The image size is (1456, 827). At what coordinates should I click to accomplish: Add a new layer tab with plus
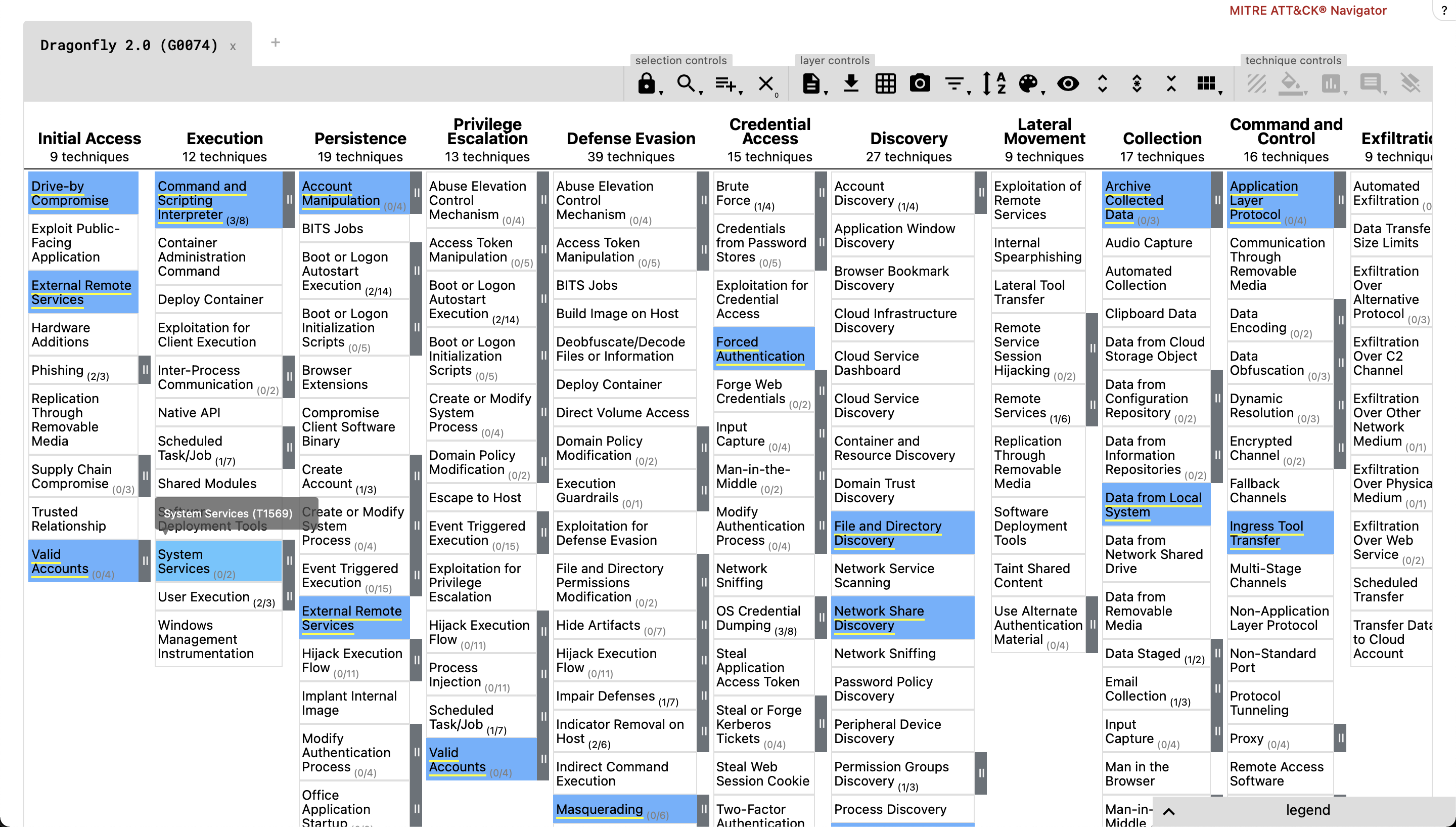(x=276, y=42)
